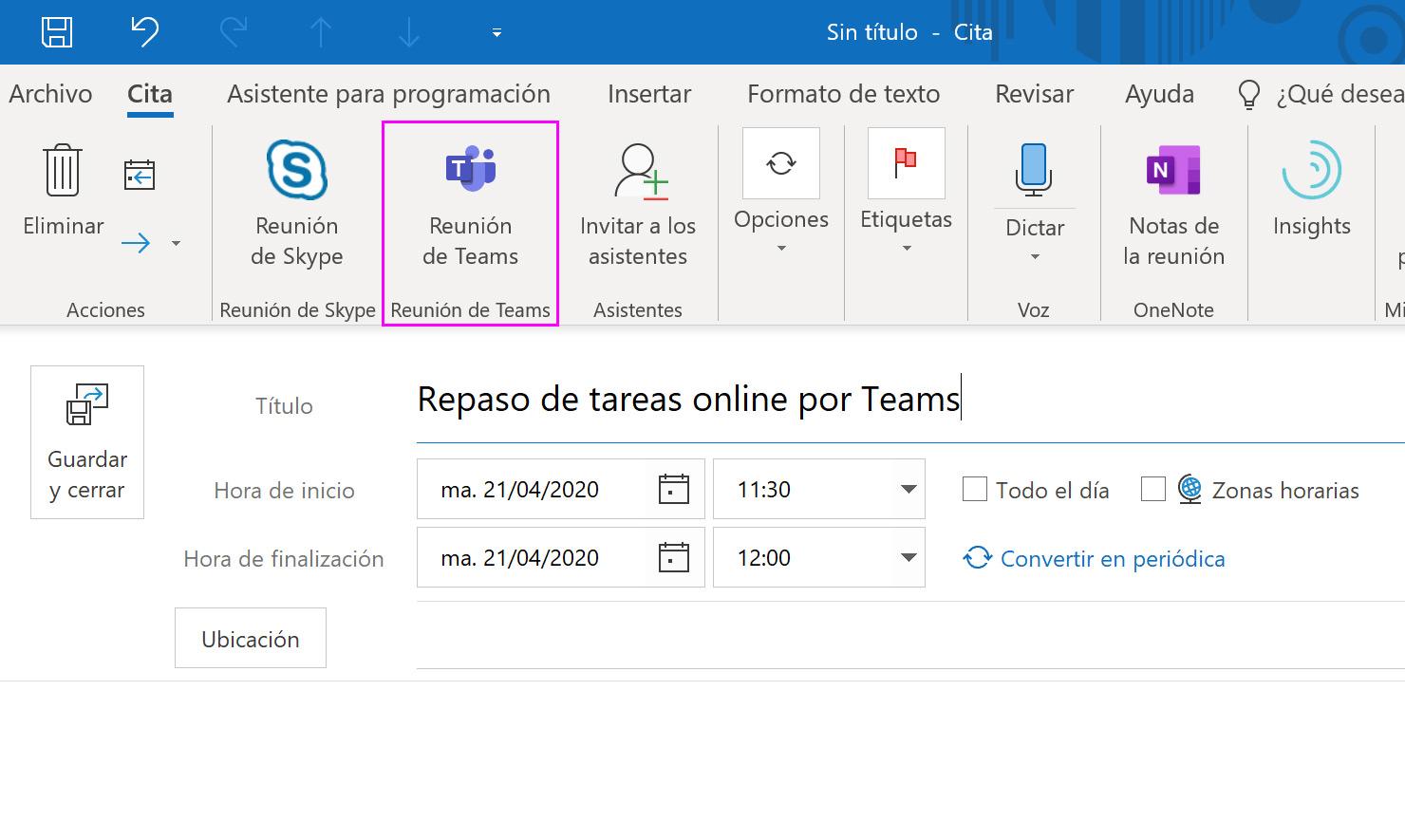Go to next item down arrow

tap(408, 32)
